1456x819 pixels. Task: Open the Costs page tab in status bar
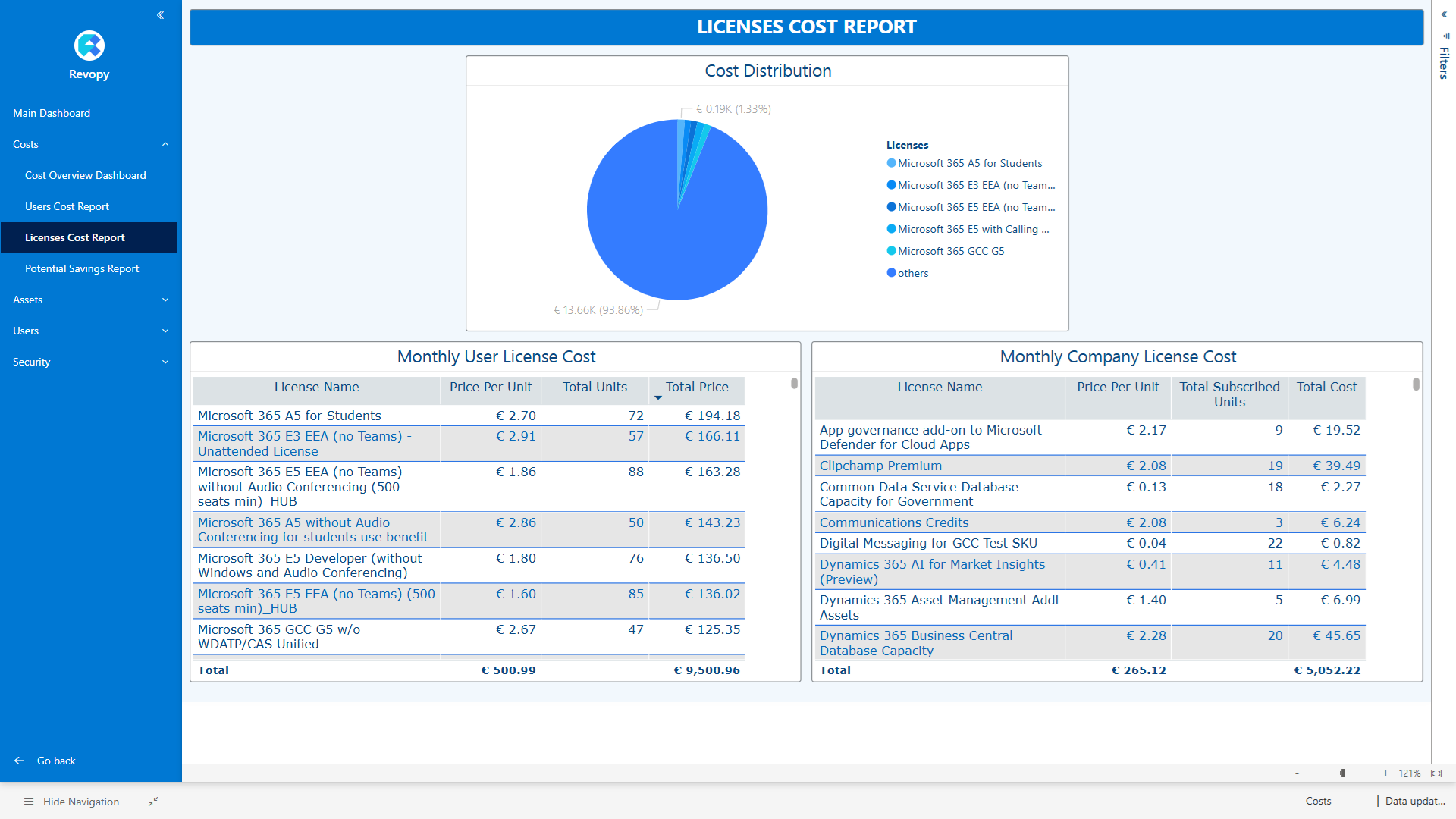coord(1318,801)
